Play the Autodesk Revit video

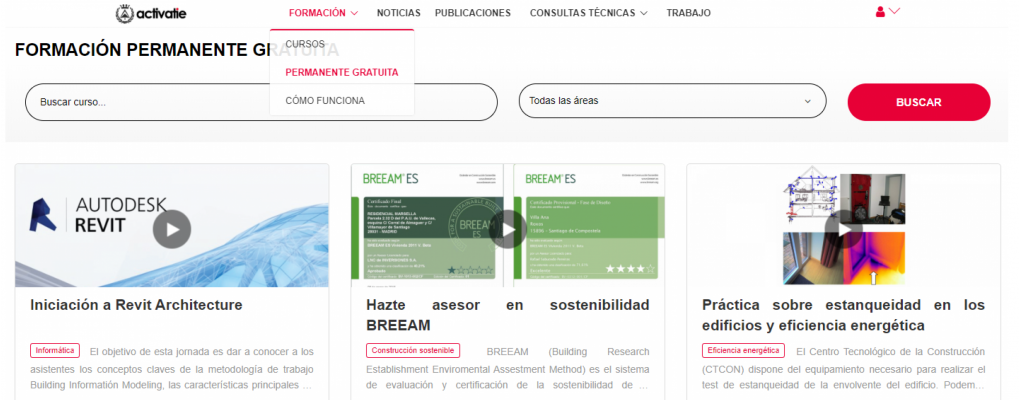(x=172, y=229)
